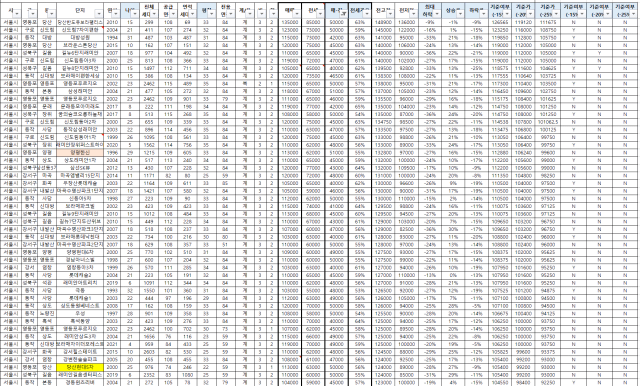Select the orange highlighted complex name cell

pos(80,153)
